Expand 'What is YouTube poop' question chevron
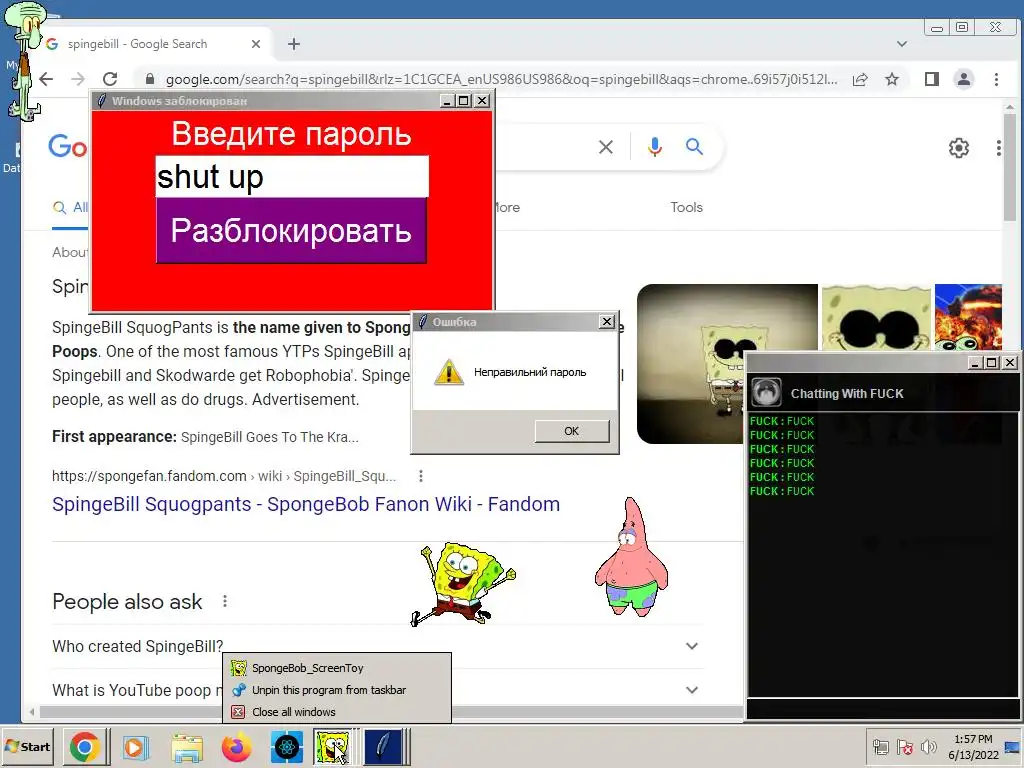The width and height of the screenshot is (1024, 768). click(x=692, y=690)
